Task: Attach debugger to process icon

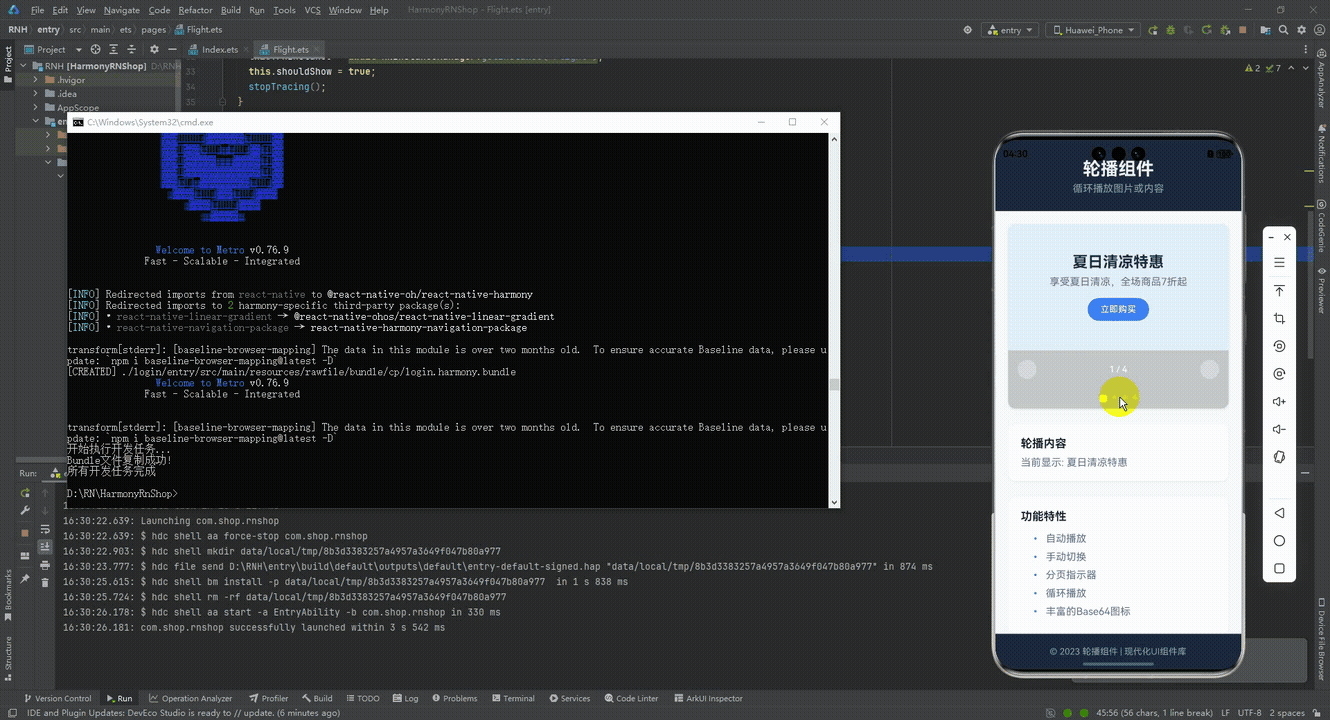Action: tap(1223, 30)
